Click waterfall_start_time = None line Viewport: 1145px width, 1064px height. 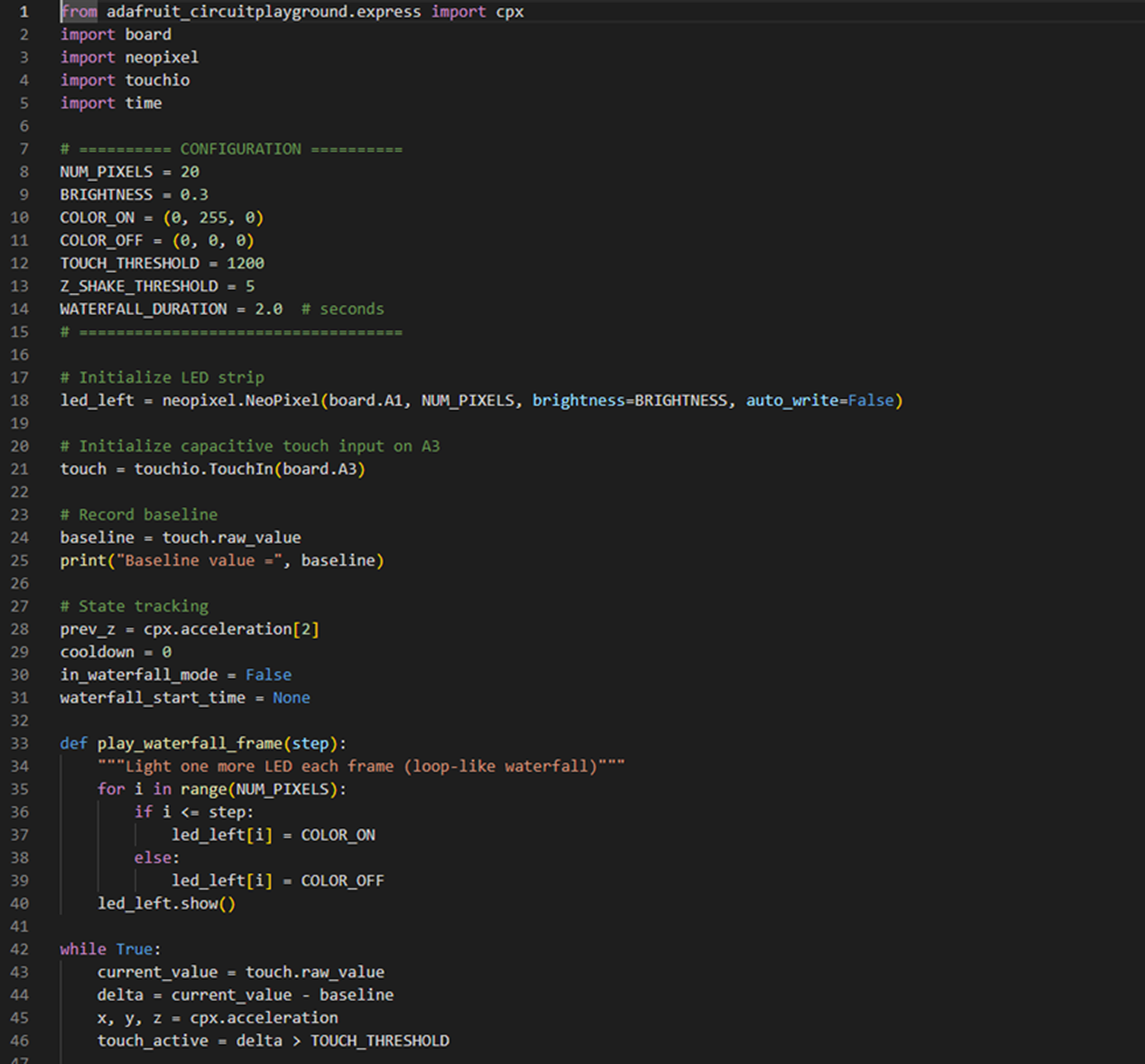[184, 698]
